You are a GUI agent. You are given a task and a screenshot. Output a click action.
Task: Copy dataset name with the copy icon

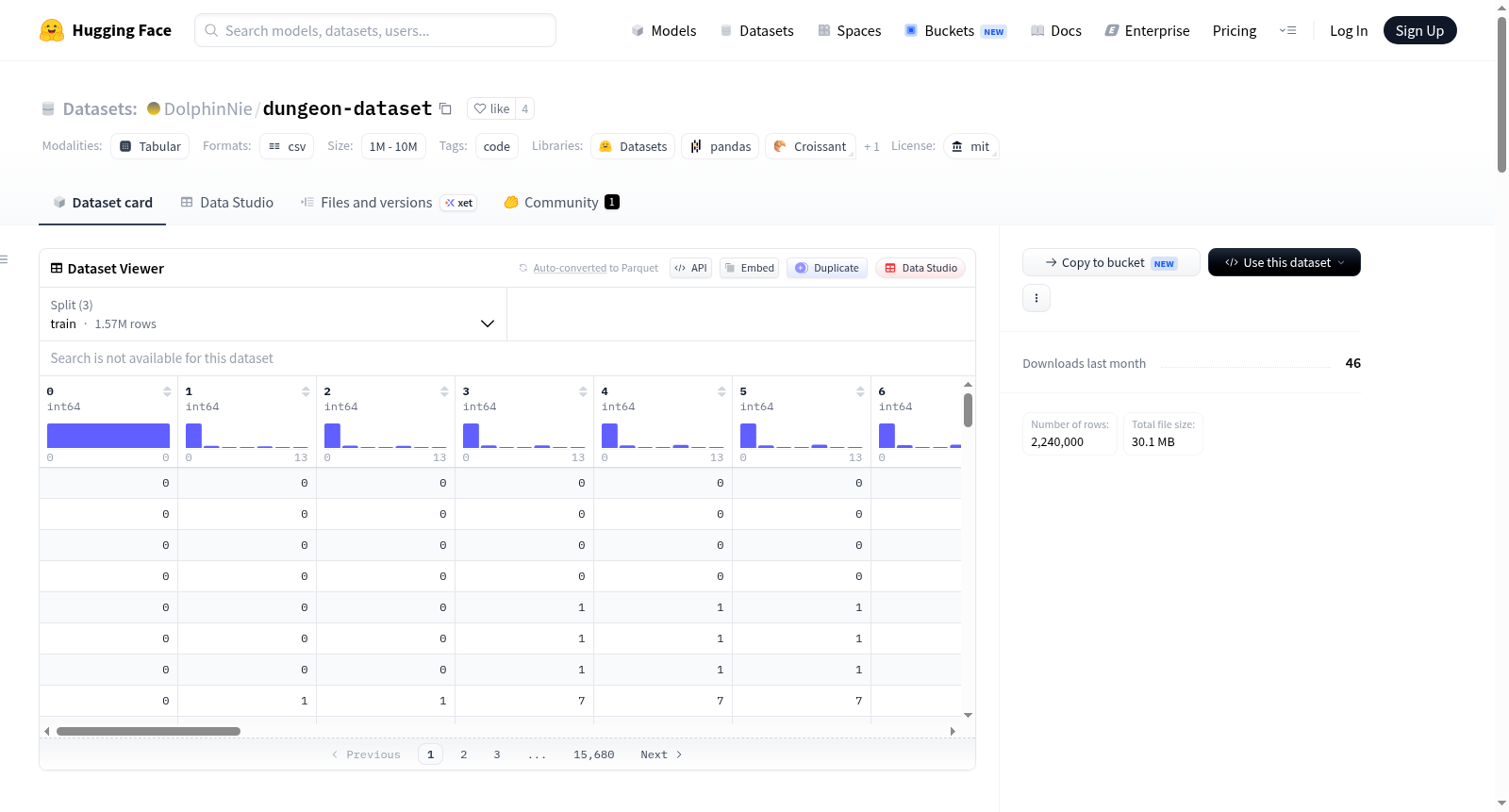[445, 108]
